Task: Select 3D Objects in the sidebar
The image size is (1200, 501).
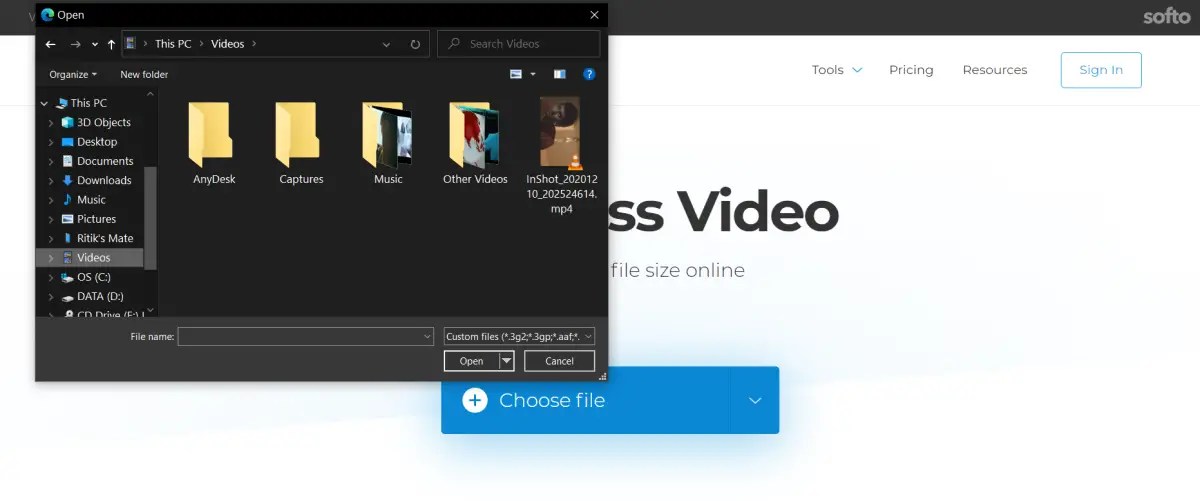Action: pos(95,122)
